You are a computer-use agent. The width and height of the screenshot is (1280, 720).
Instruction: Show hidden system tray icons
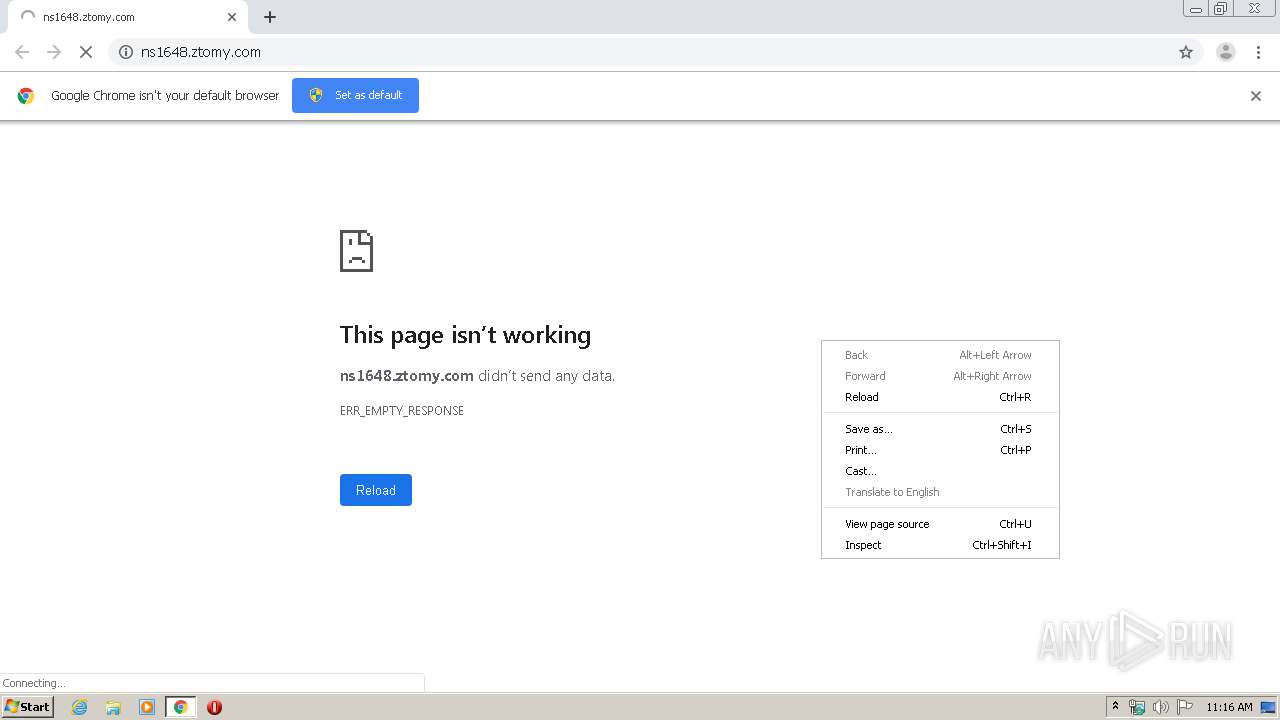coord(1115,707)
